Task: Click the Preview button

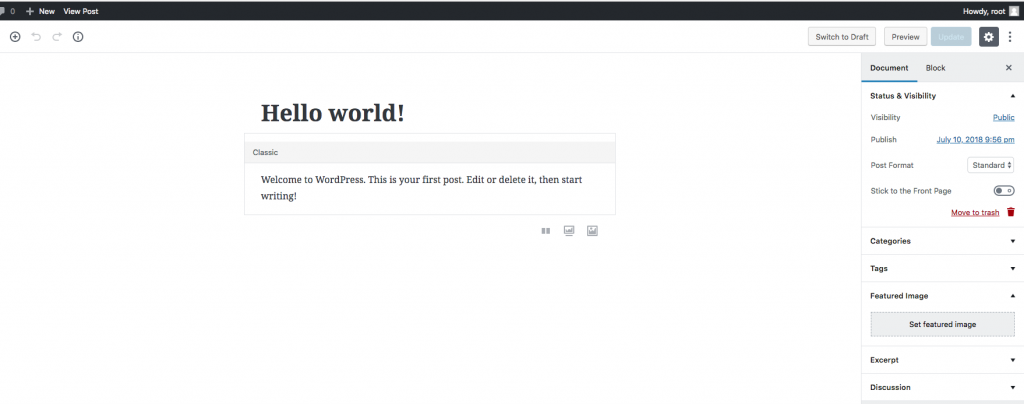Action: click(906, 37)
